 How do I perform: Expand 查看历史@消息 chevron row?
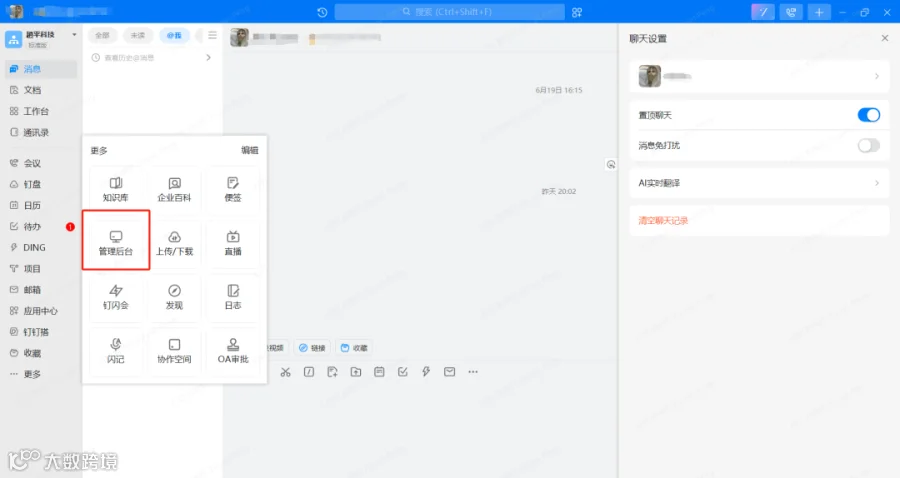point(152,57)
